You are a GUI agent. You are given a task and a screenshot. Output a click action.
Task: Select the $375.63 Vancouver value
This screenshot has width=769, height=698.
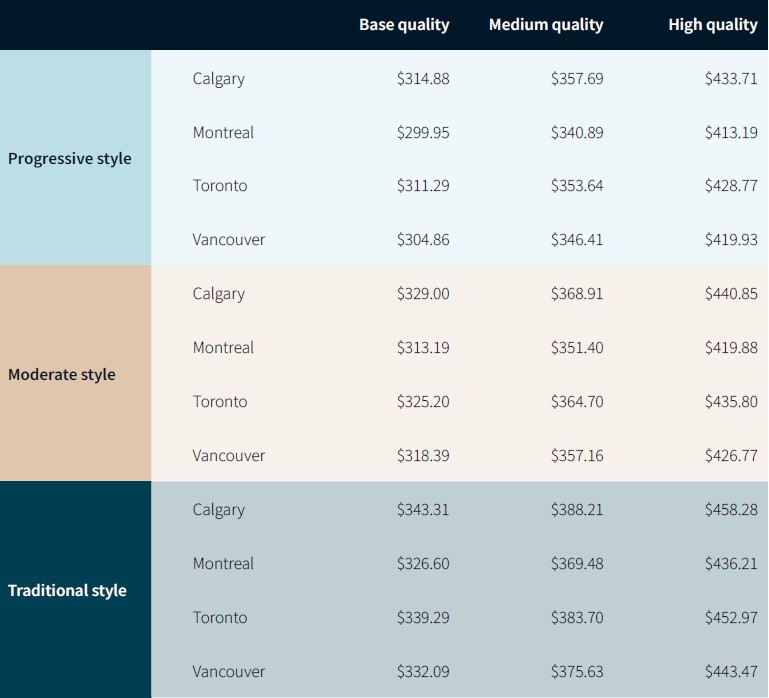coord(577,672)
